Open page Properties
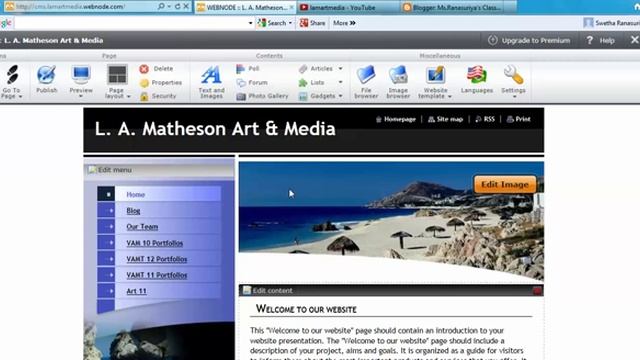Viewport: 640px width, 360px height. click(x=161, y=82)
